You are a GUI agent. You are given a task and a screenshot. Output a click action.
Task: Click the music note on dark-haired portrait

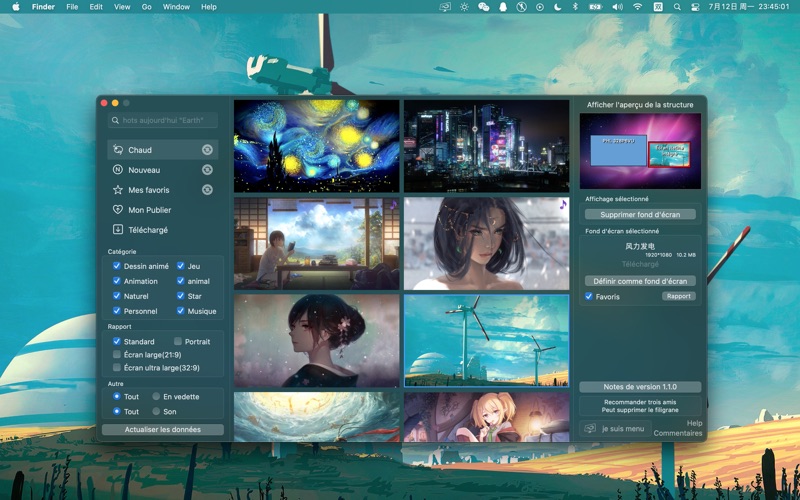pos(563,205)
